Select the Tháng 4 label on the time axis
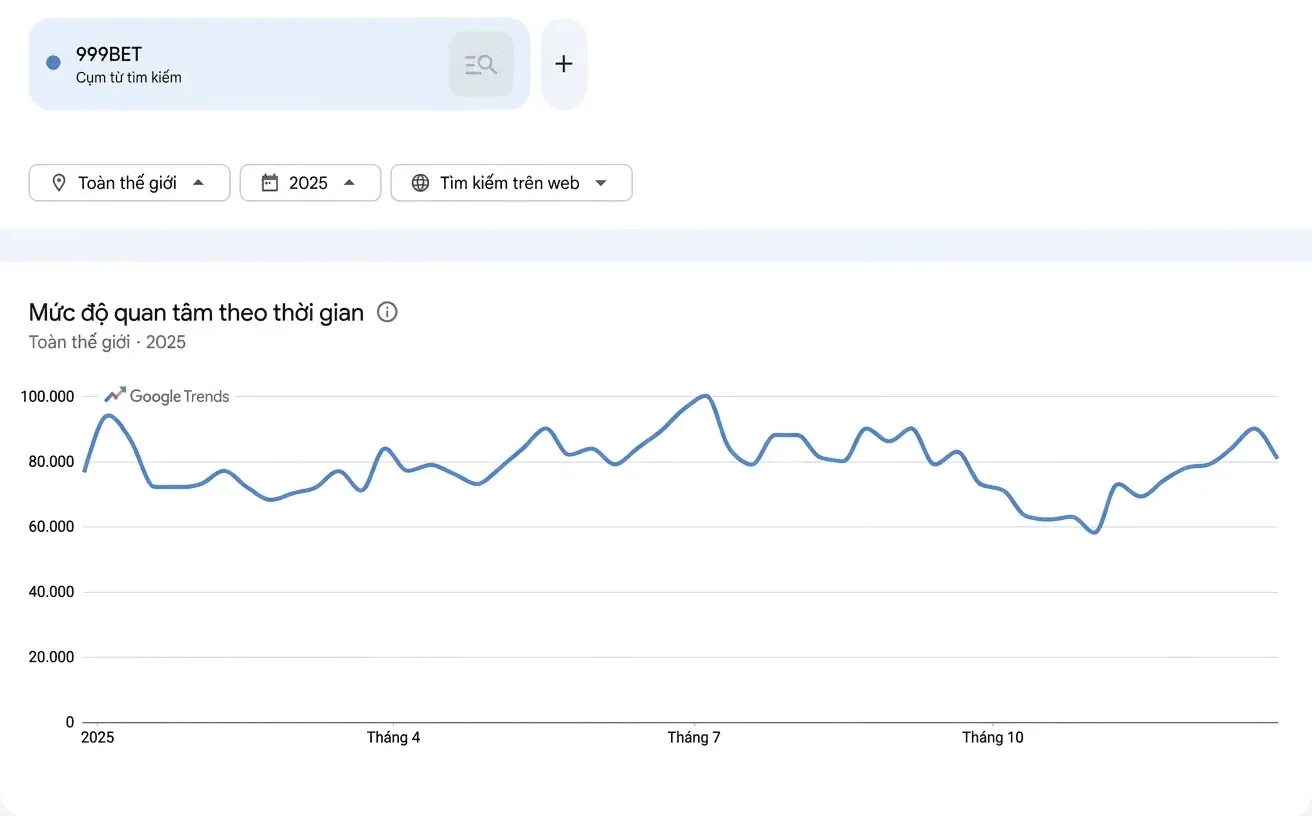This screenshot has width=1312, height=816. [x=393, y=738]
